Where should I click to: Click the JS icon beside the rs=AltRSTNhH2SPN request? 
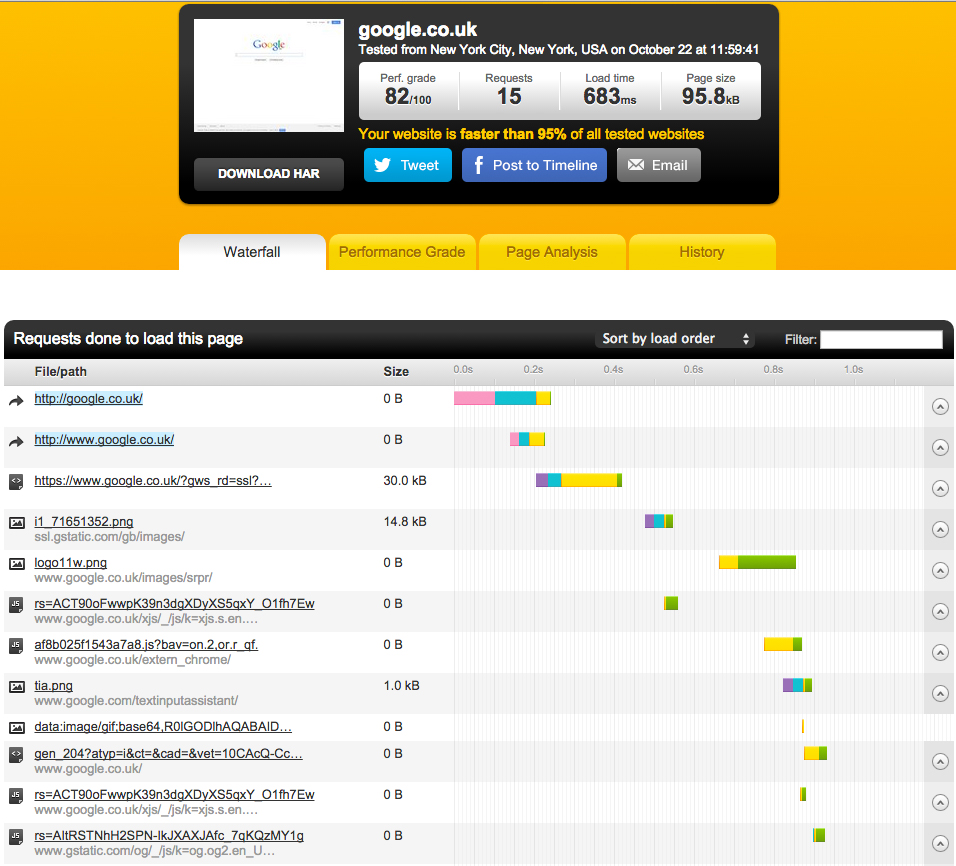[x=16, y=837]
